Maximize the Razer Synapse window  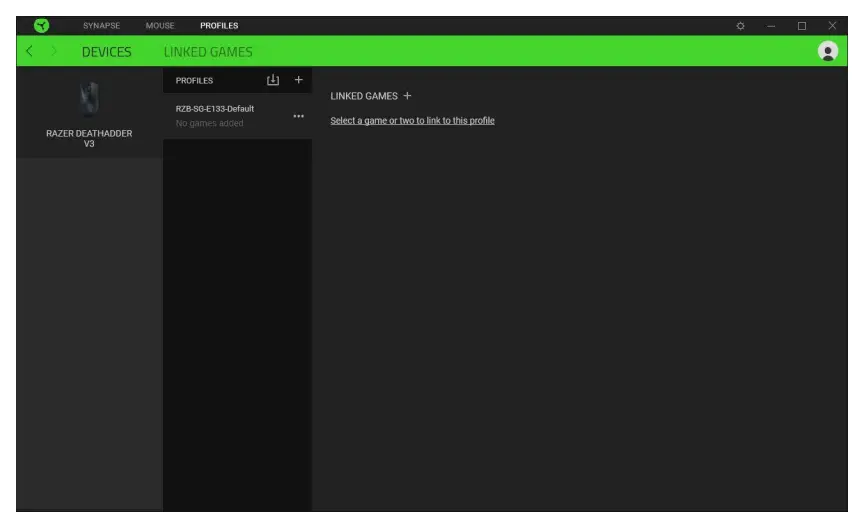coord(802,26)
